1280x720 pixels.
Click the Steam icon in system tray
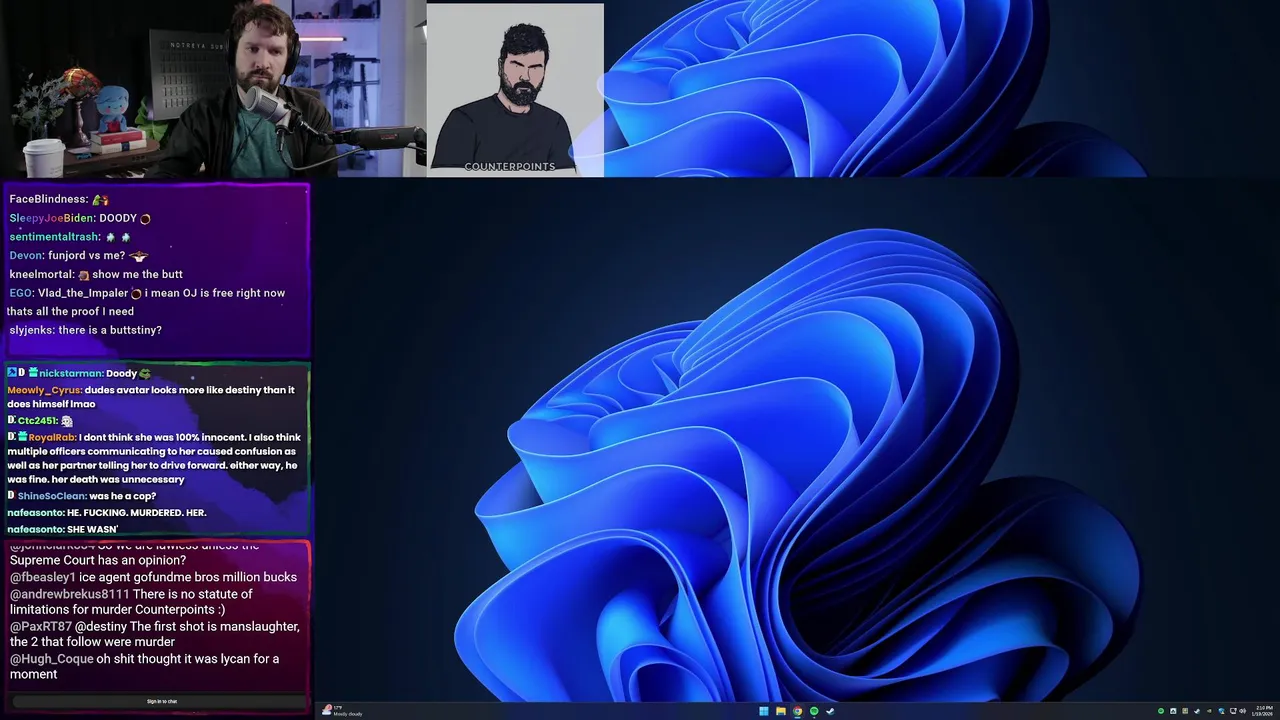[x=1197, y=711]
